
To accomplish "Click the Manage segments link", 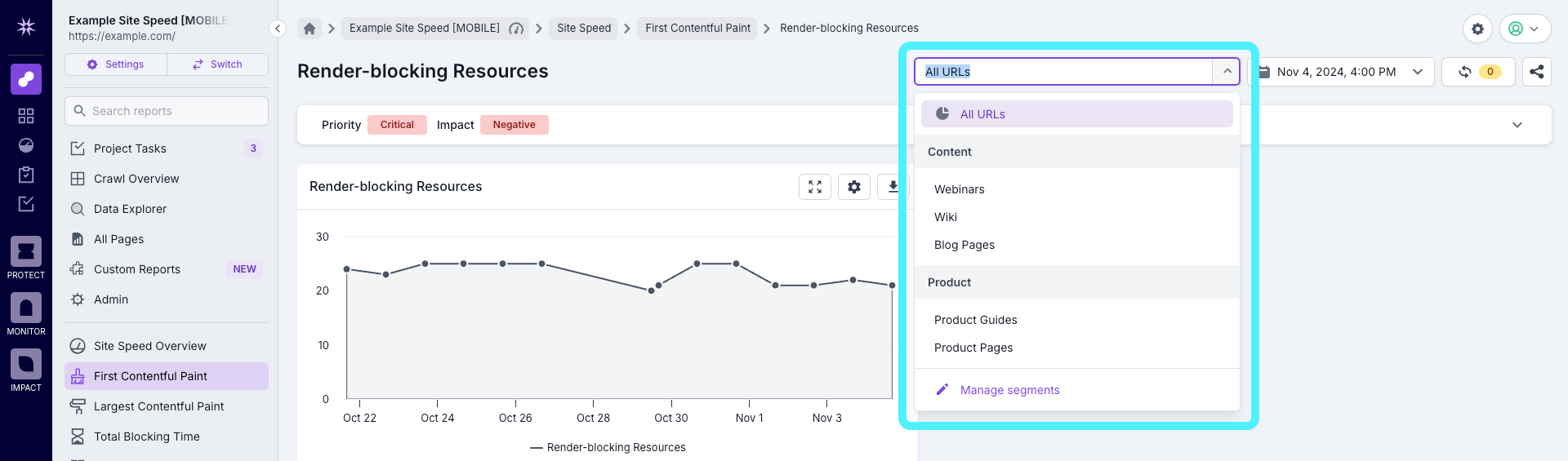I will point(1009,390).
